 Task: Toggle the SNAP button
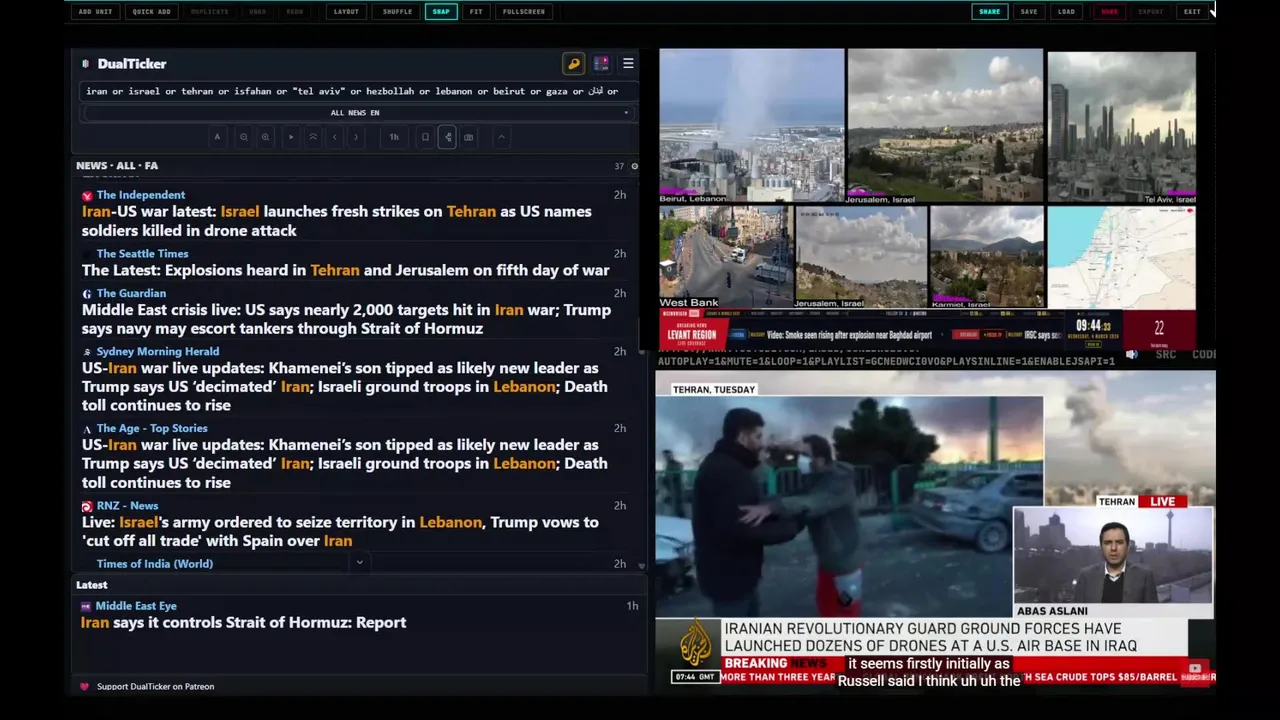pyautogui.click(x=441, y=12)
